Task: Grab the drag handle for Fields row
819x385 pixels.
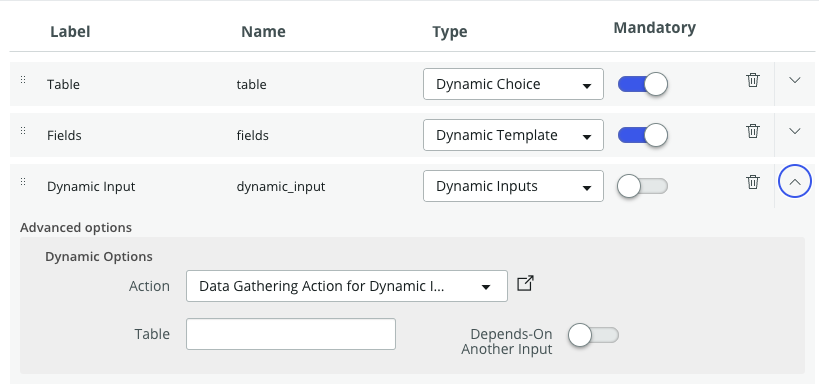Action: point(23,131)
